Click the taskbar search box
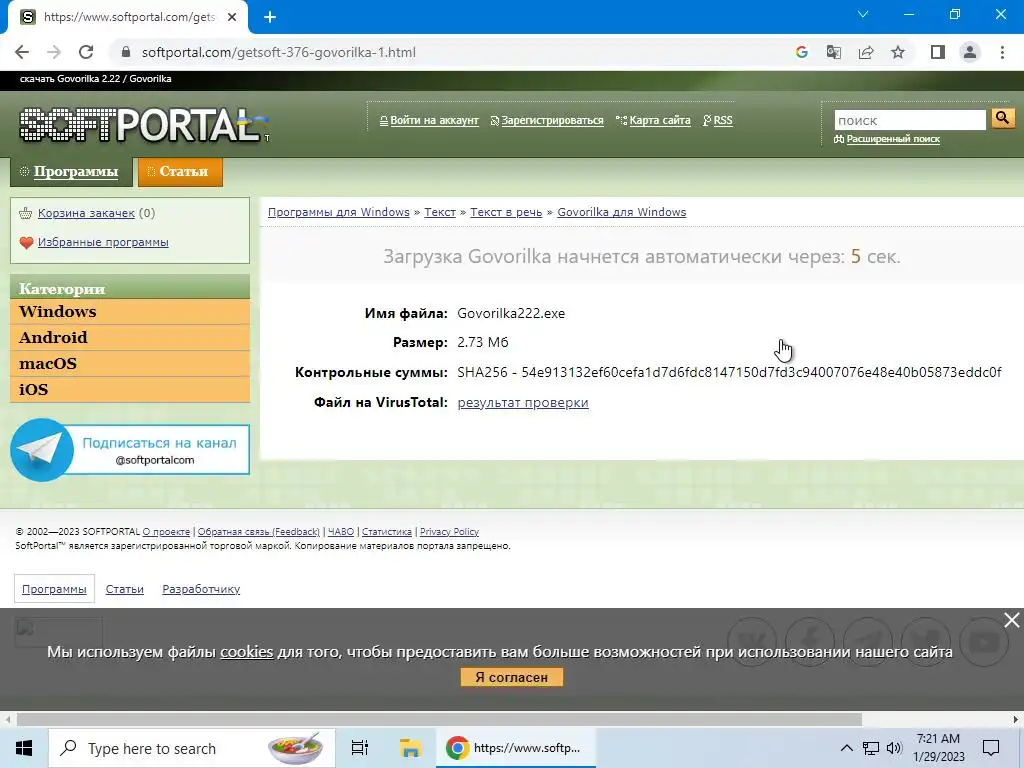 (192, 748)
